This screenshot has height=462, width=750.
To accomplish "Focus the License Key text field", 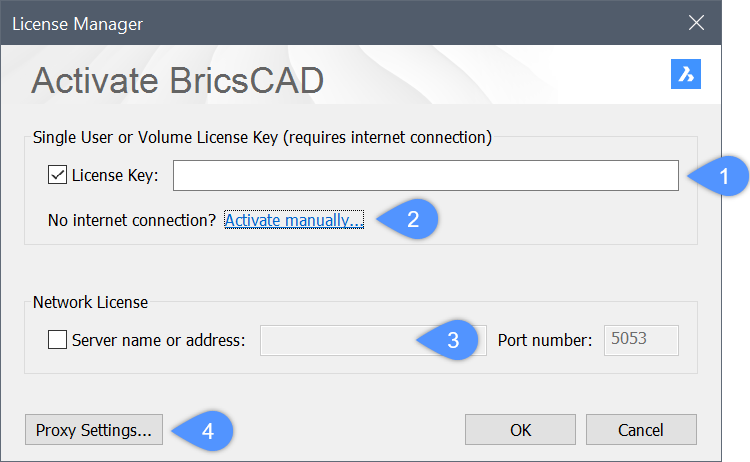I will coord(425,176).
